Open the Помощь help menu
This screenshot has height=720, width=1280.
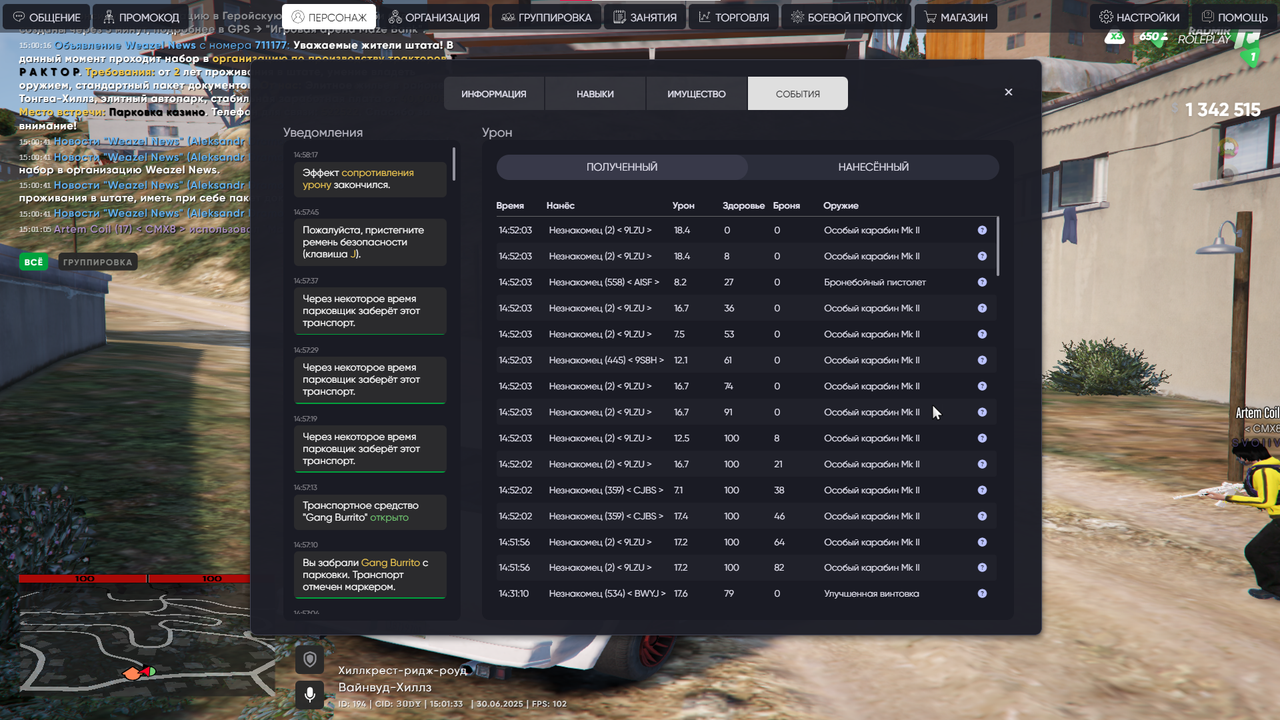(1235, 17)
